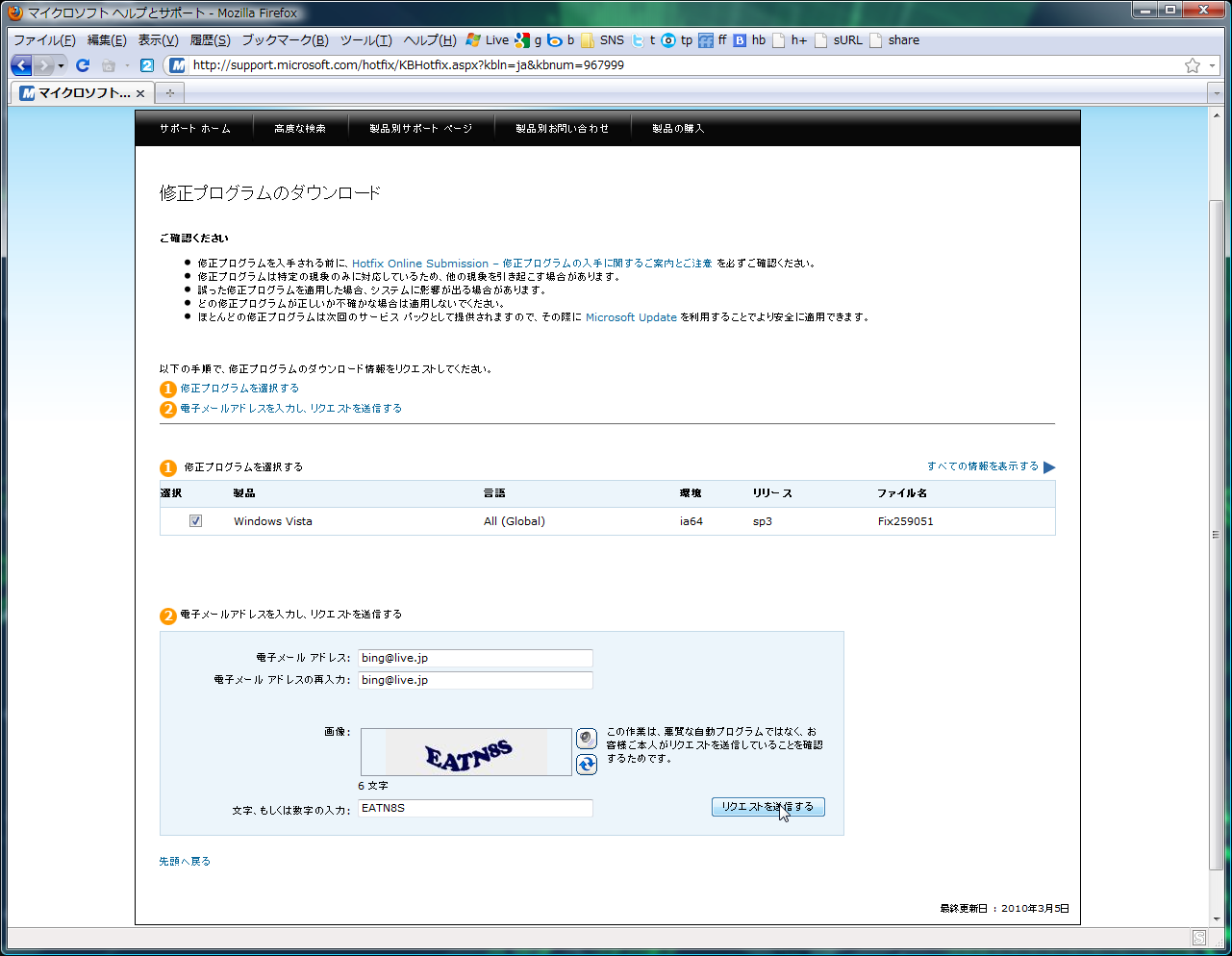Jump to 修正プログラムを選択する step link
The width and height of the screenshot is (1232, 956).
[x=239, y=389]
